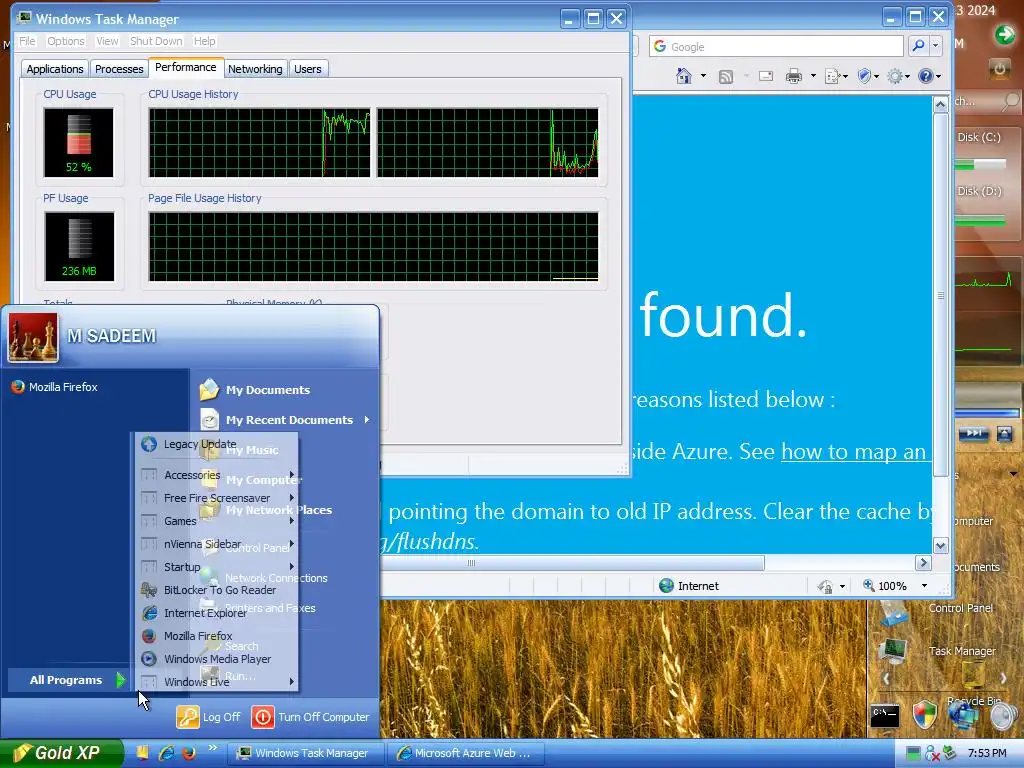
Task: Switch to the Applications tab
Action: pyautogui.click(x=55, y=69)
